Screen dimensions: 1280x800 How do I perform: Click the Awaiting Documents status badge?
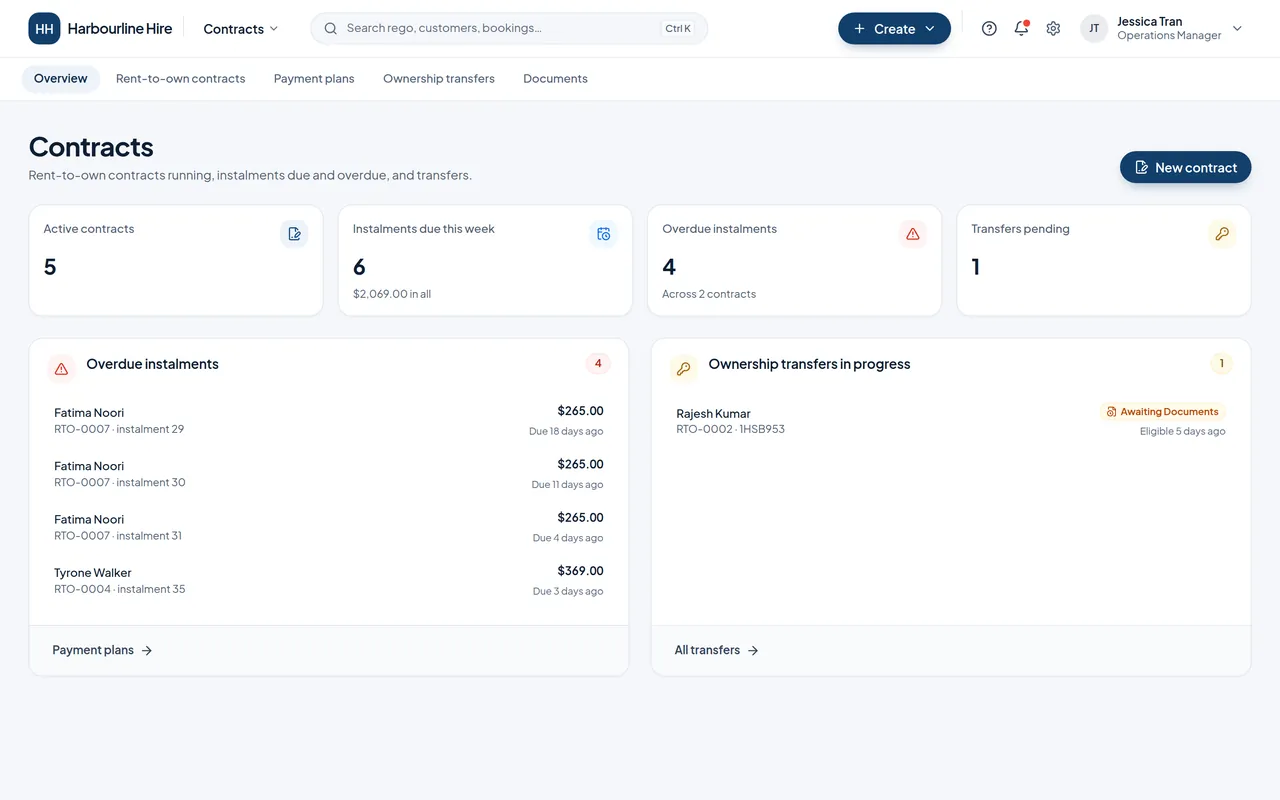tap(1162, 412)
